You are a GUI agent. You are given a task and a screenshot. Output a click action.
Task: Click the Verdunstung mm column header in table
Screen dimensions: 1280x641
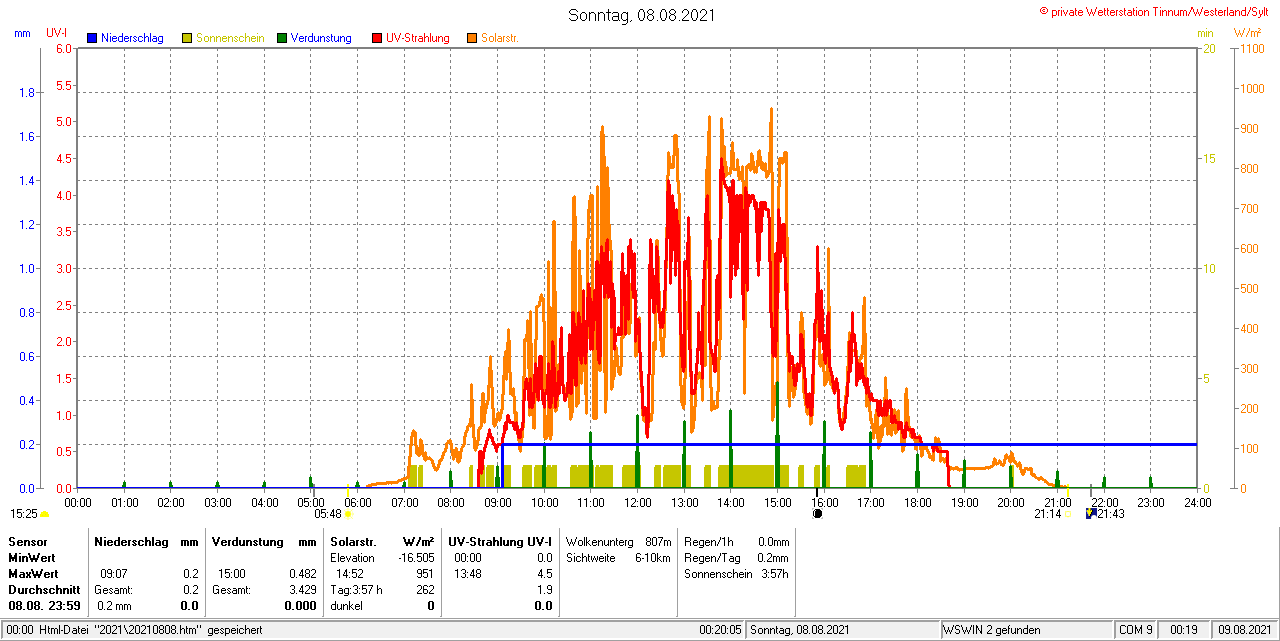(264, 541)
